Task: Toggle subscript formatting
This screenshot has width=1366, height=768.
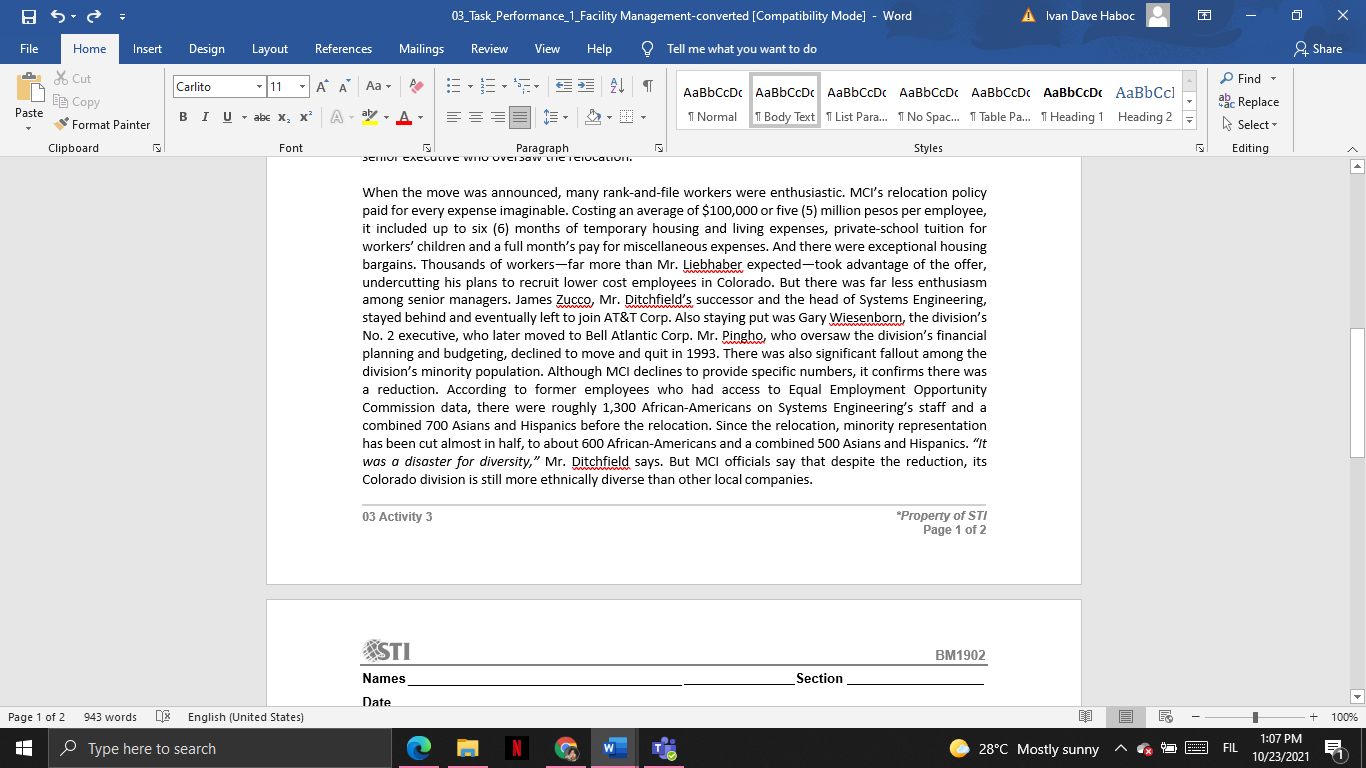Action: [284, 117]
